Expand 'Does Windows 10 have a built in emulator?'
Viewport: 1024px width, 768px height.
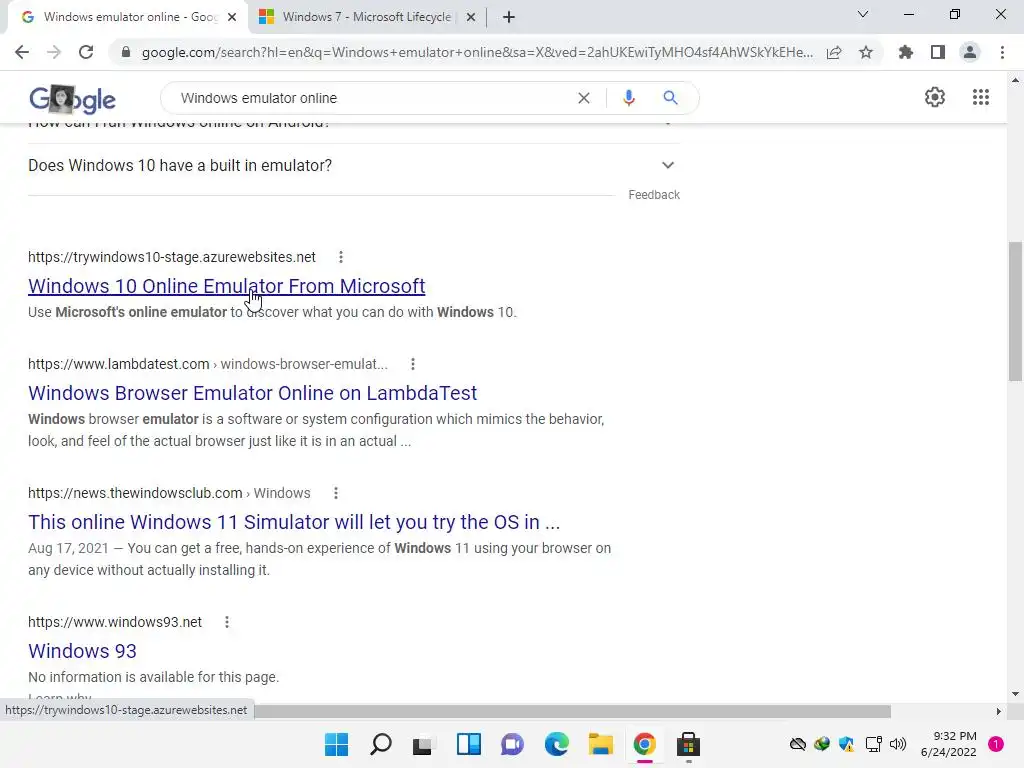(353, 166)
